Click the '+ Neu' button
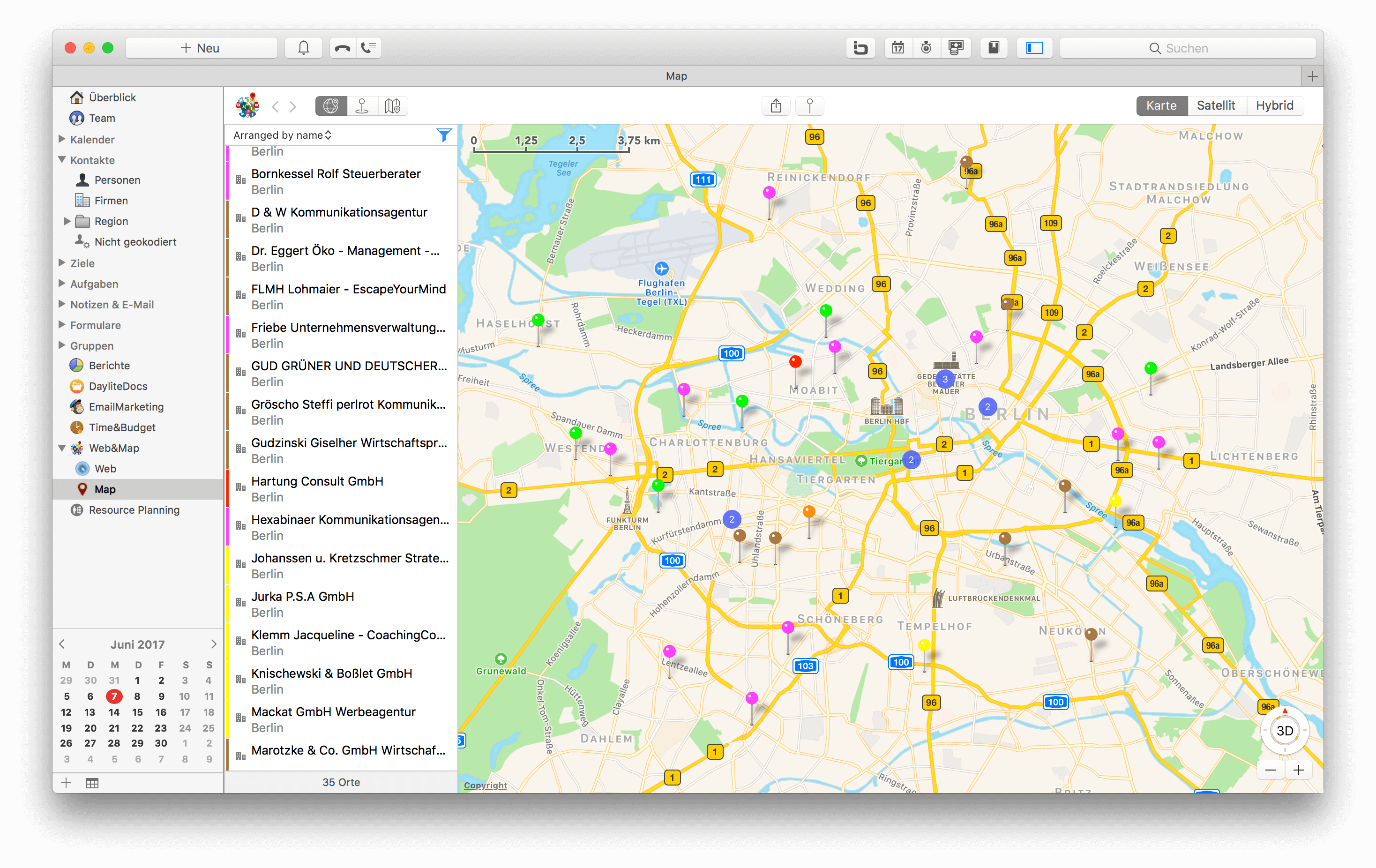Image resolution: width=1376 pixels, height=868 pixels. tap(201, 47)
